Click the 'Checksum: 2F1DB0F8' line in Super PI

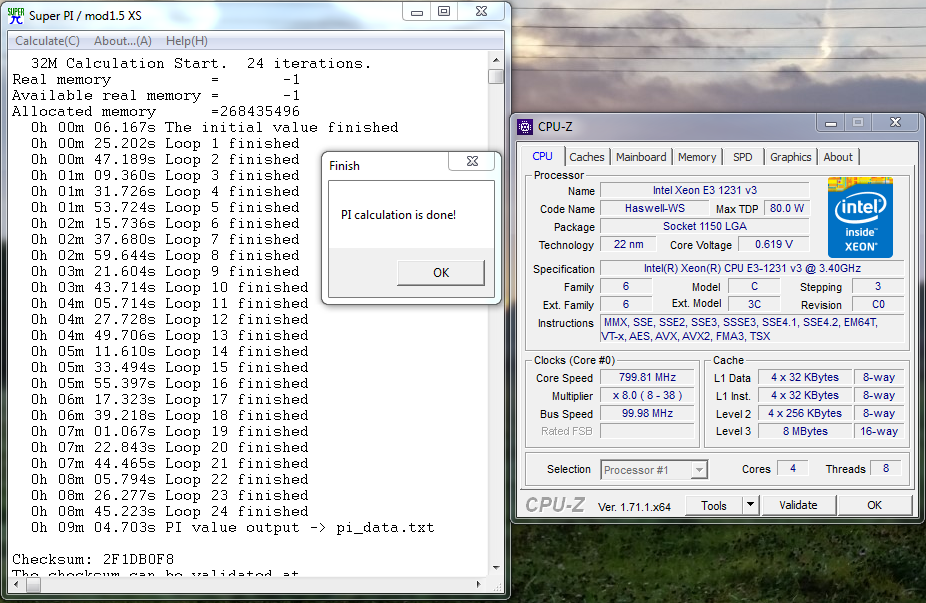(x=93, y=559)
